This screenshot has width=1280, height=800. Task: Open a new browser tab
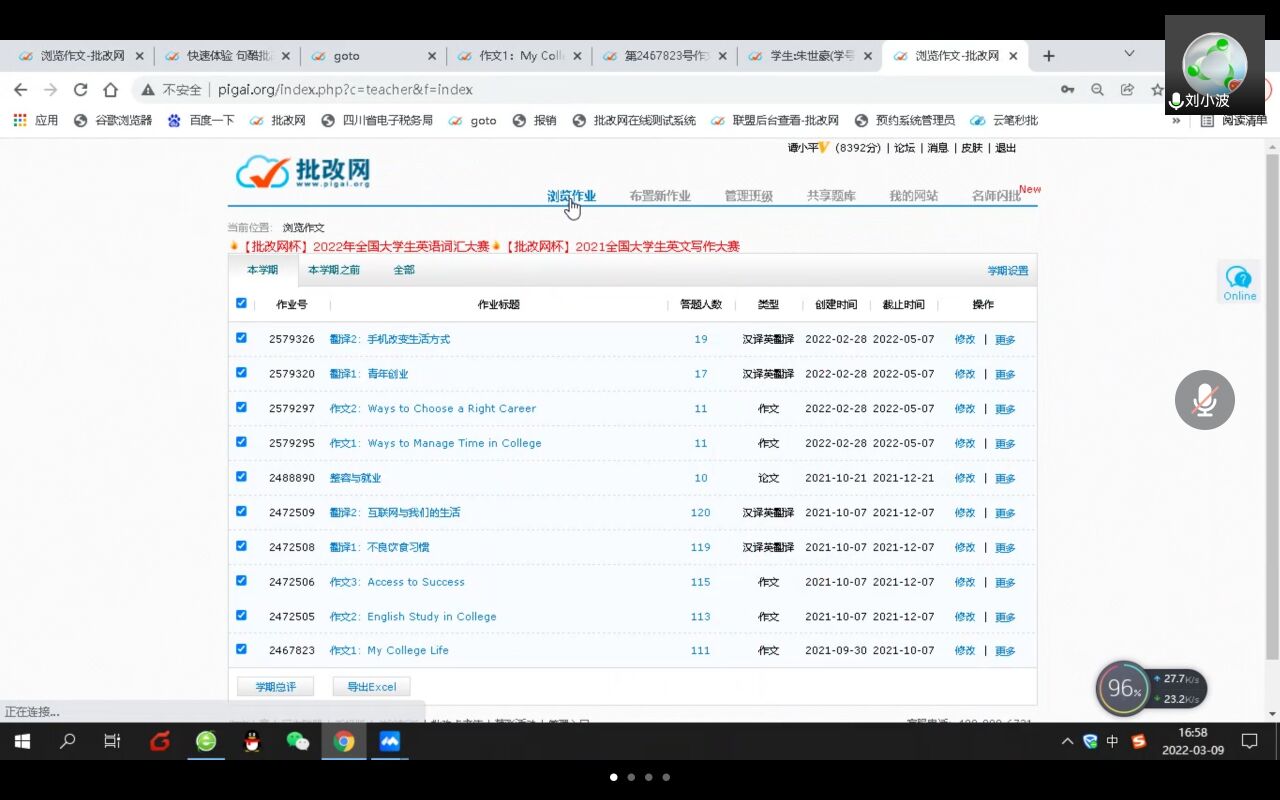[1048, 56]
